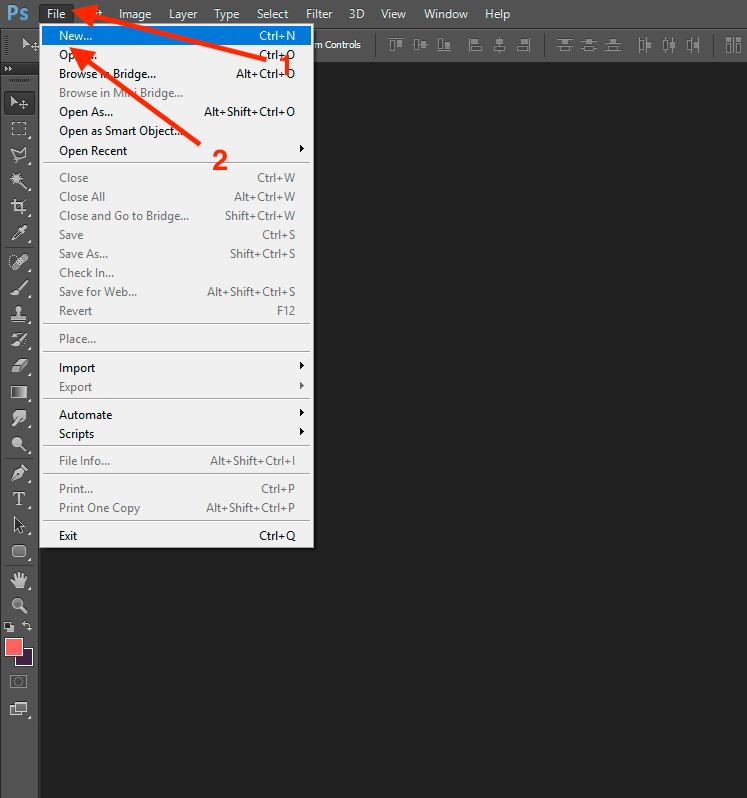Viewport: 747px width, 798px height.
Task: Choose Open As... menu entry
Action: (177, 112)
